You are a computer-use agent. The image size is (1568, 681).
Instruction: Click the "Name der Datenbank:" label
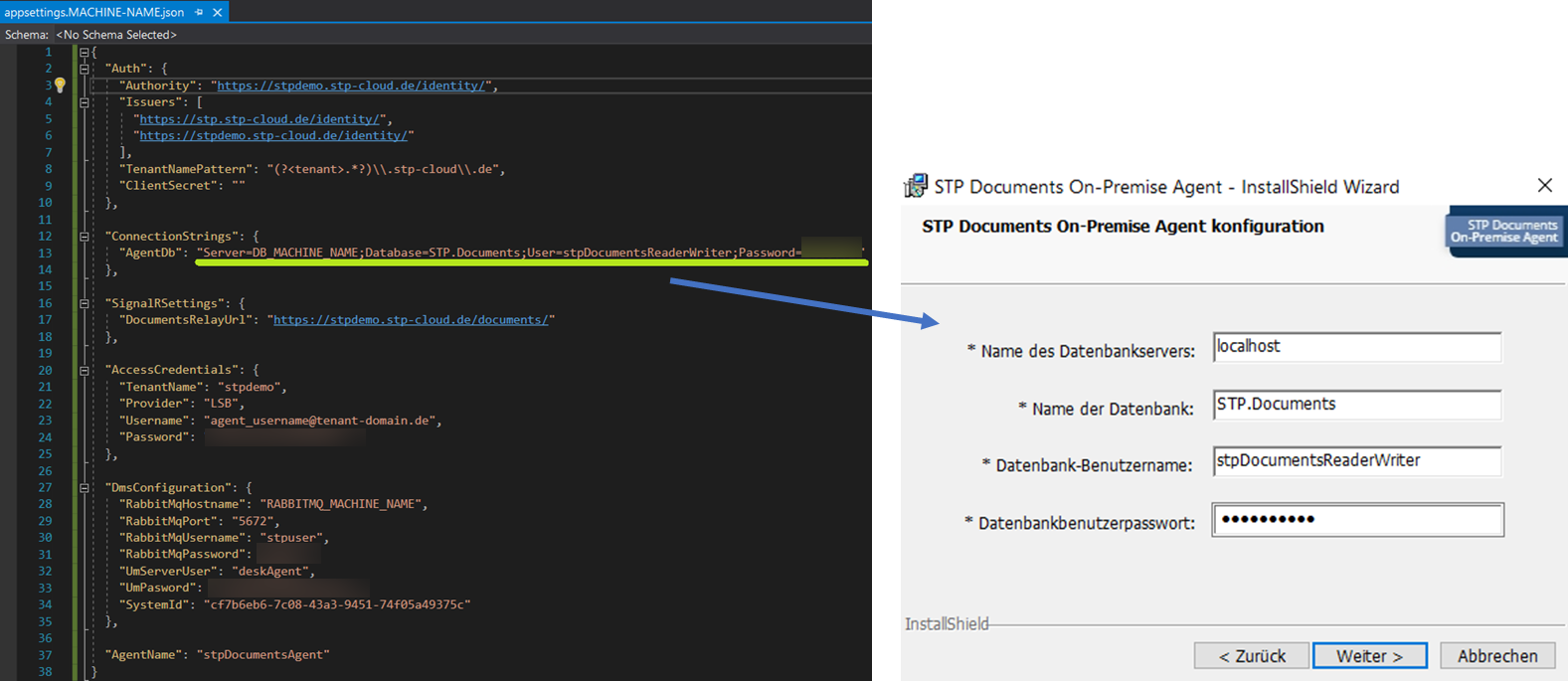(1113, 409)
